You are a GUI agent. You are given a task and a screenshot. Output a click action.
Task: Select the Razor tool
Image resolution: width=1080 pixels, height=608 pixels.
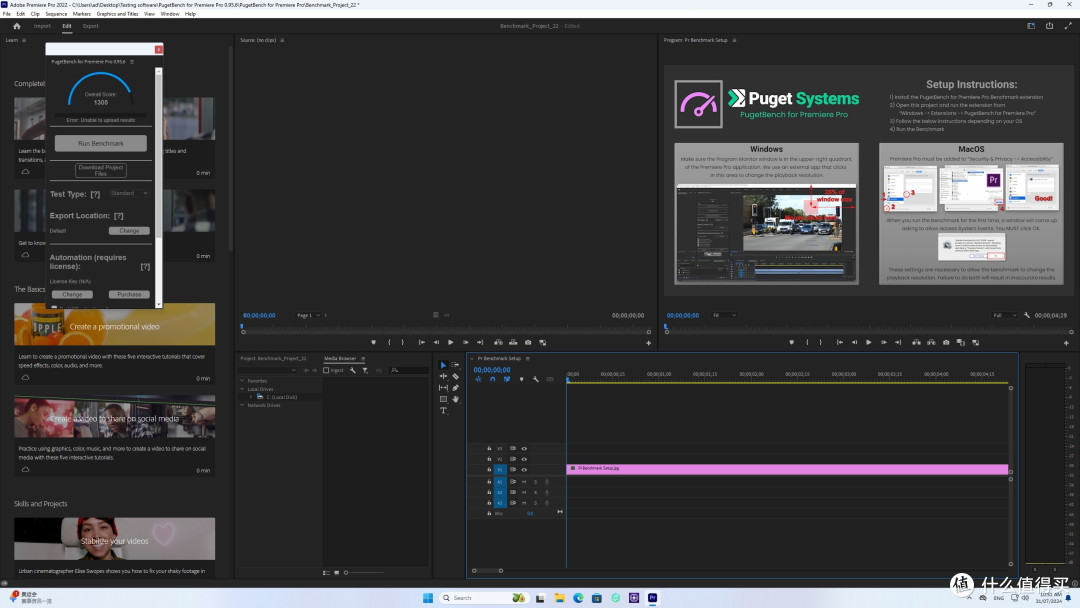tap(455, 377)
